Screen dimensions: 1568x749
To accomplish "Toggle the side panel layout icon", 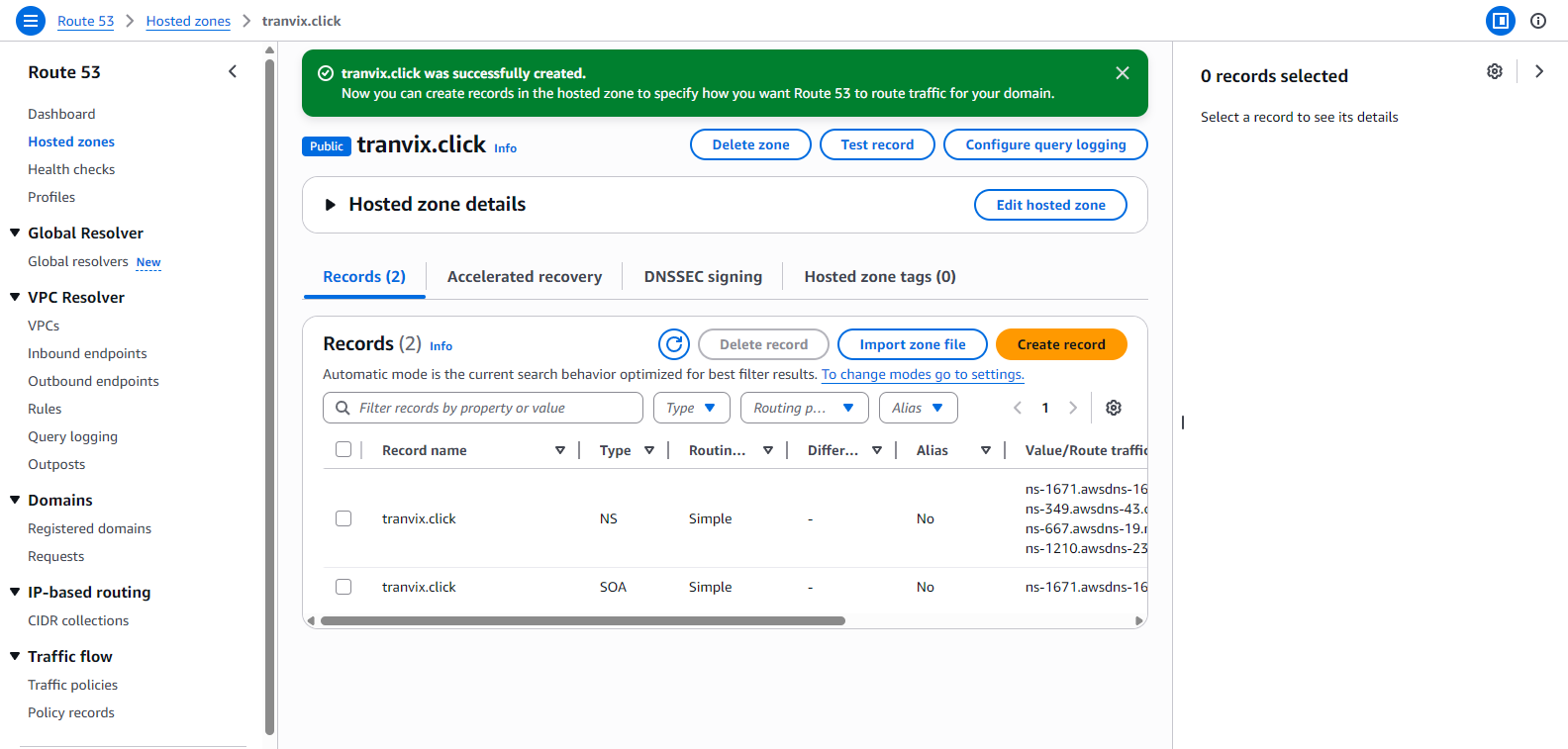I will tap(1501, 21).
